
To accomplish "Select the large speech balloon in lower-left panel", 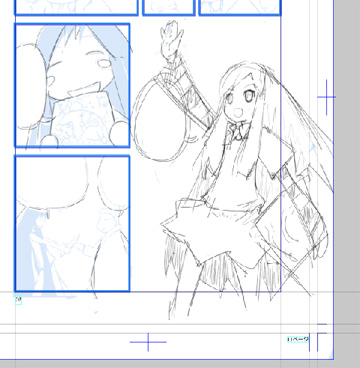I will (x=53, y=182).
